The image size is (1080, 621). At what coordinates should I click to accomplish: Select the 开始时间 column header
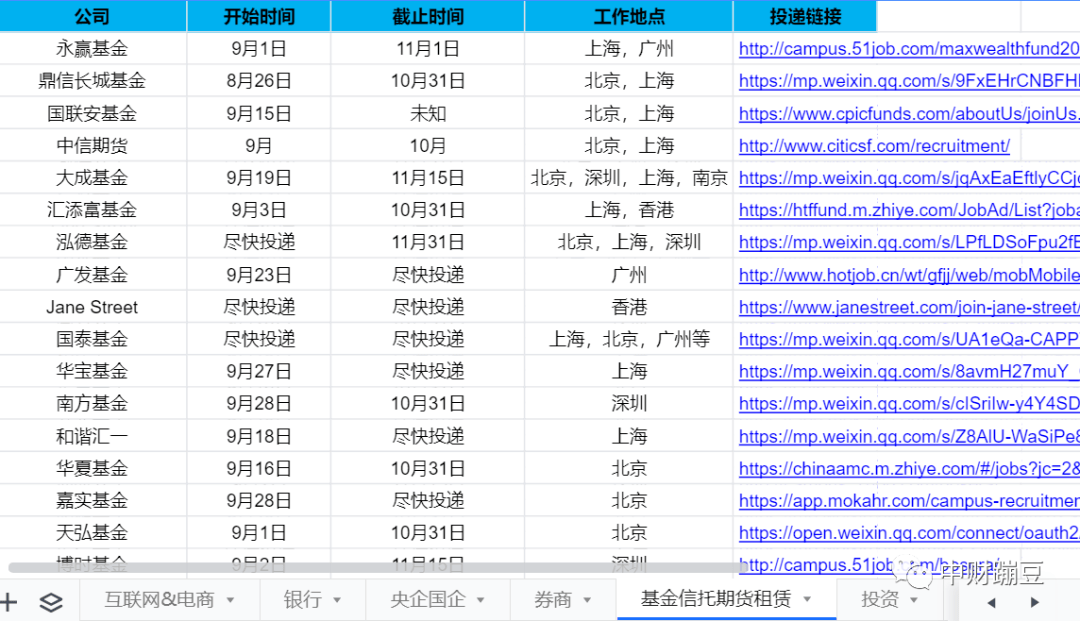259,16
